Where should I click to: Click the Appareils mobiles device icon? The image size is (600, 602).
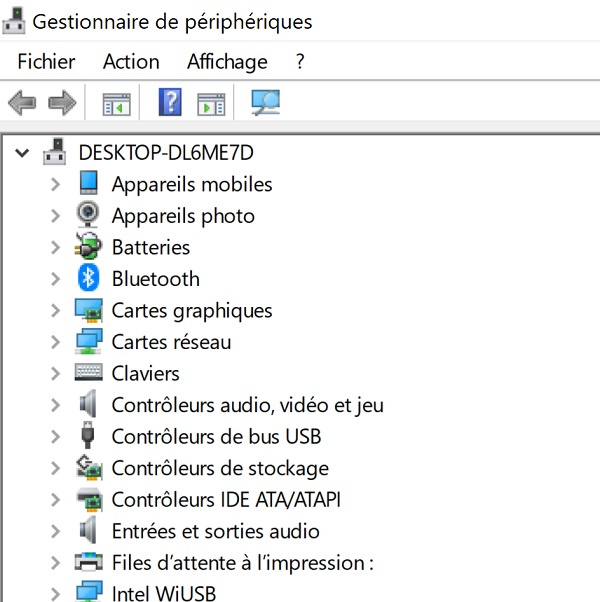click(x=89, y=183)
